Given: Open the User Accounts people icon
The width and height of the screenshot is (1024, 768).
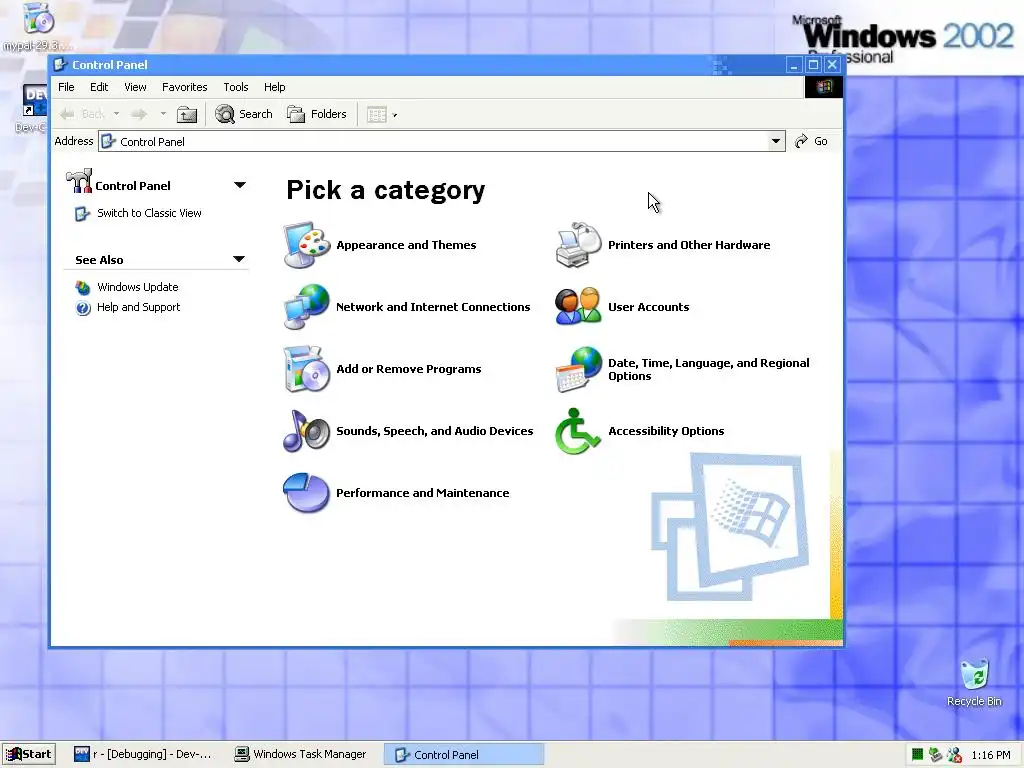Looking at the screenshot, I should (578, 306).
